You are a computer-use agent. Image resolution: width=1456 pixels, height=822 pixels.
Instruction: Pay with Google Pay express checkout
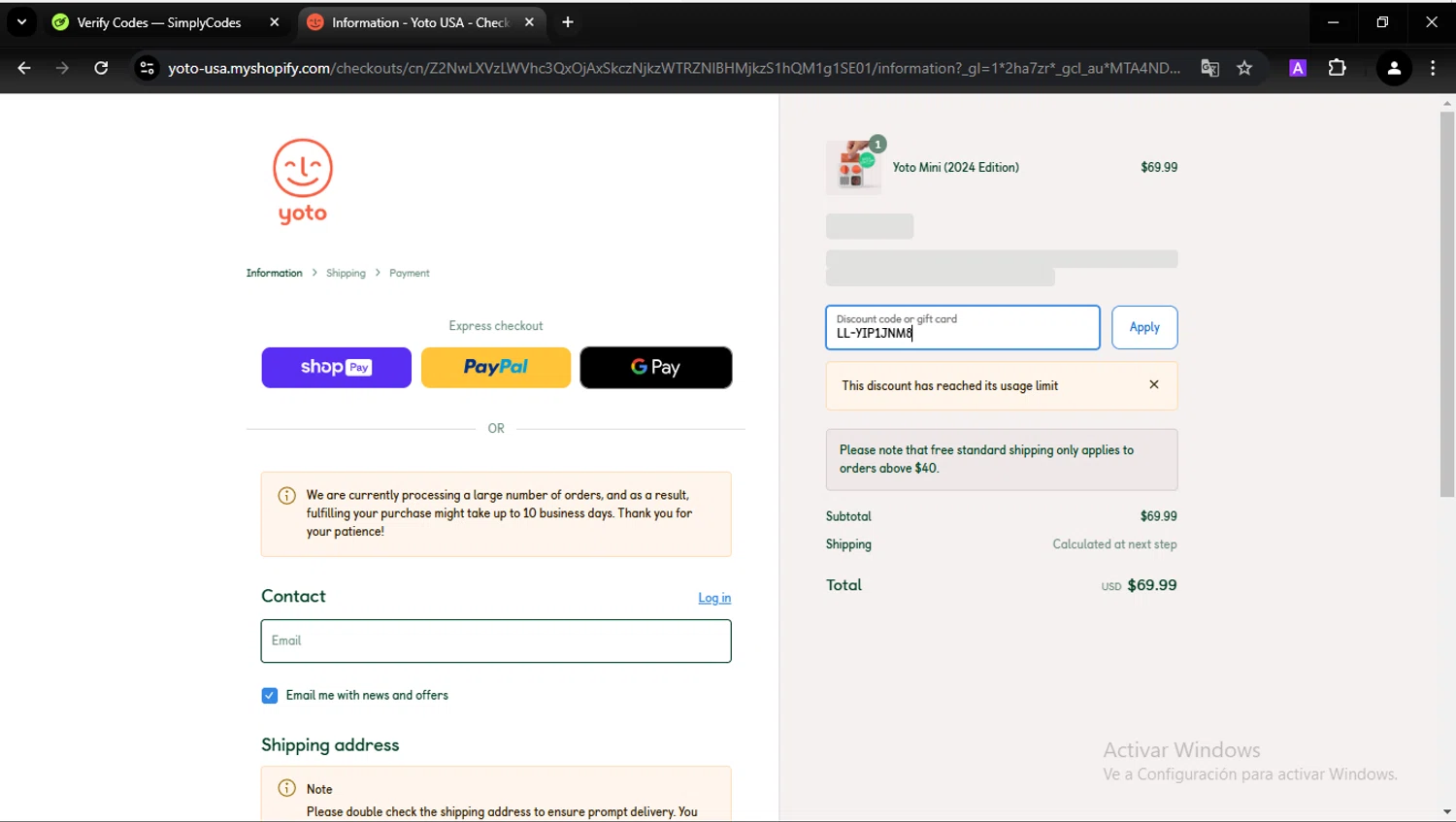tap(656, 368)
